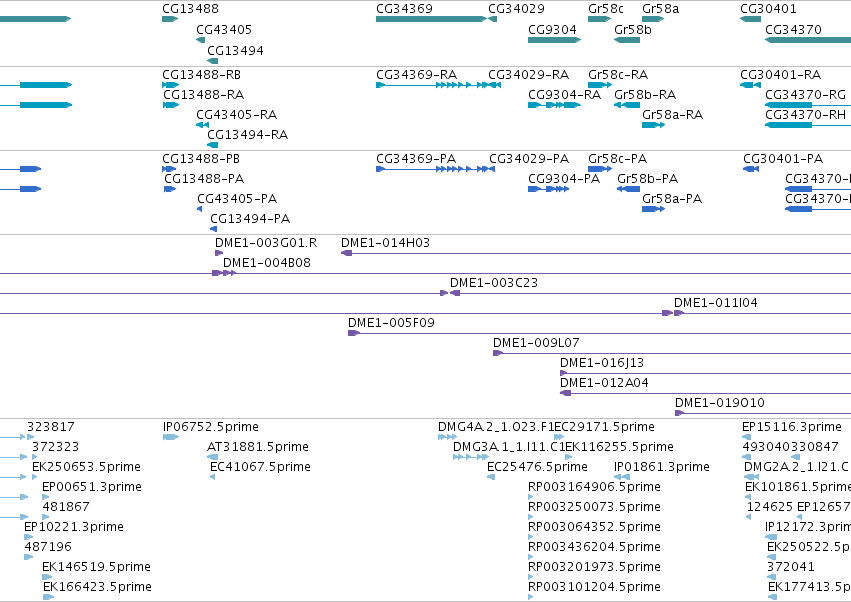Click clone DME1-009L07
The image size is (851, 602).
[536, 343]
